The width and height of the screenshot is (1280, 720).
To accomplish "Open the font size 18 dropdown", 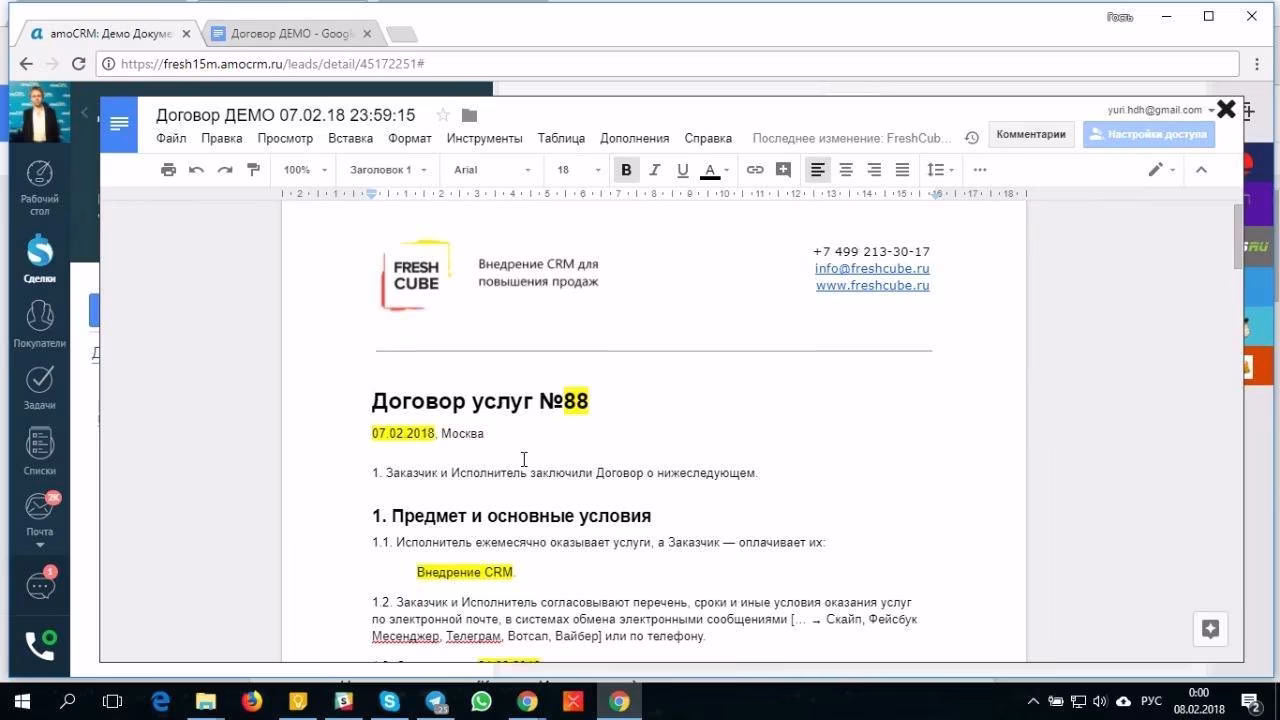I will tap(579, 170).
